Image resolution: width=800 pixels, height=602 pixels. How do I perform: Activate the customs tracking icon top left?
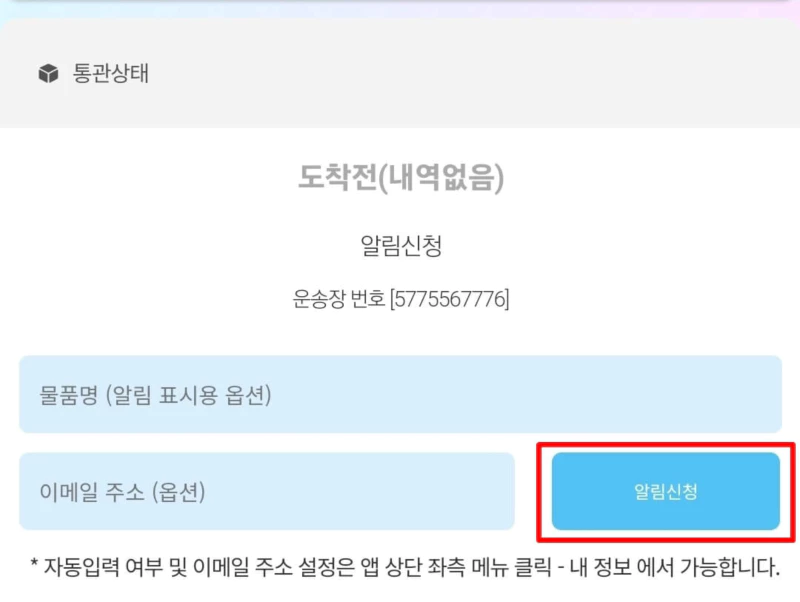[47, 72]
